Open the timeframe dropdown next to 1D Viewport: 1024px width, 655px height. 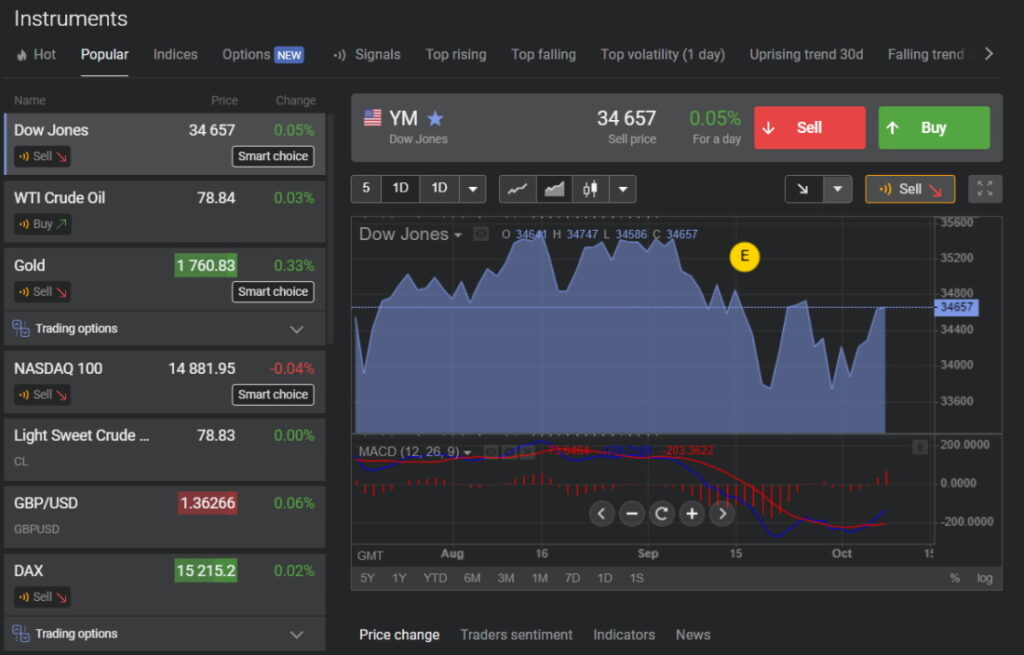(472, 189)
